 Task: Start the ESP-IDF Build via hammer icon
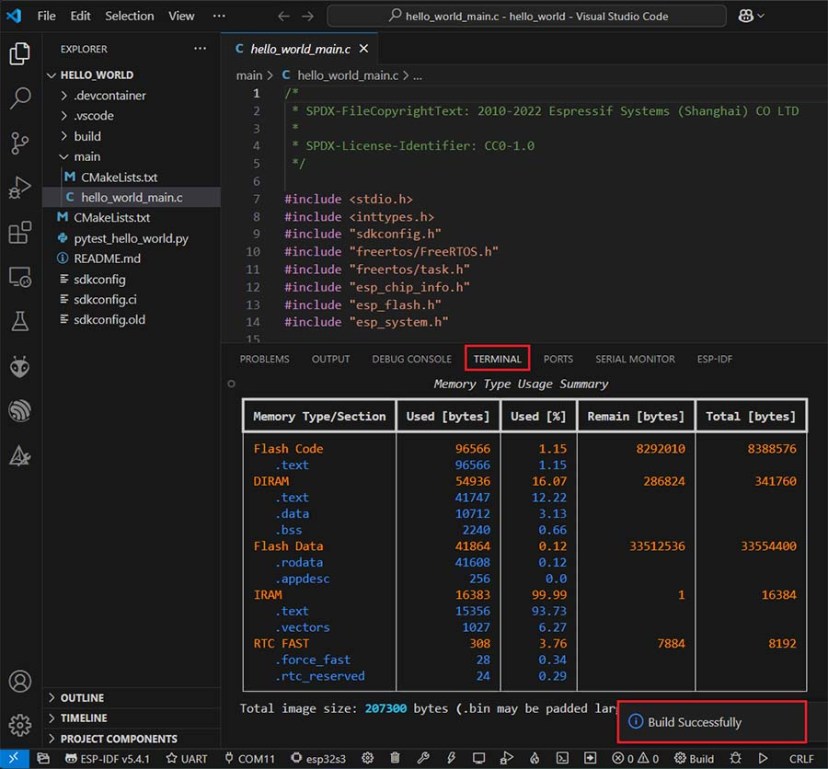[x=424, y=758]
